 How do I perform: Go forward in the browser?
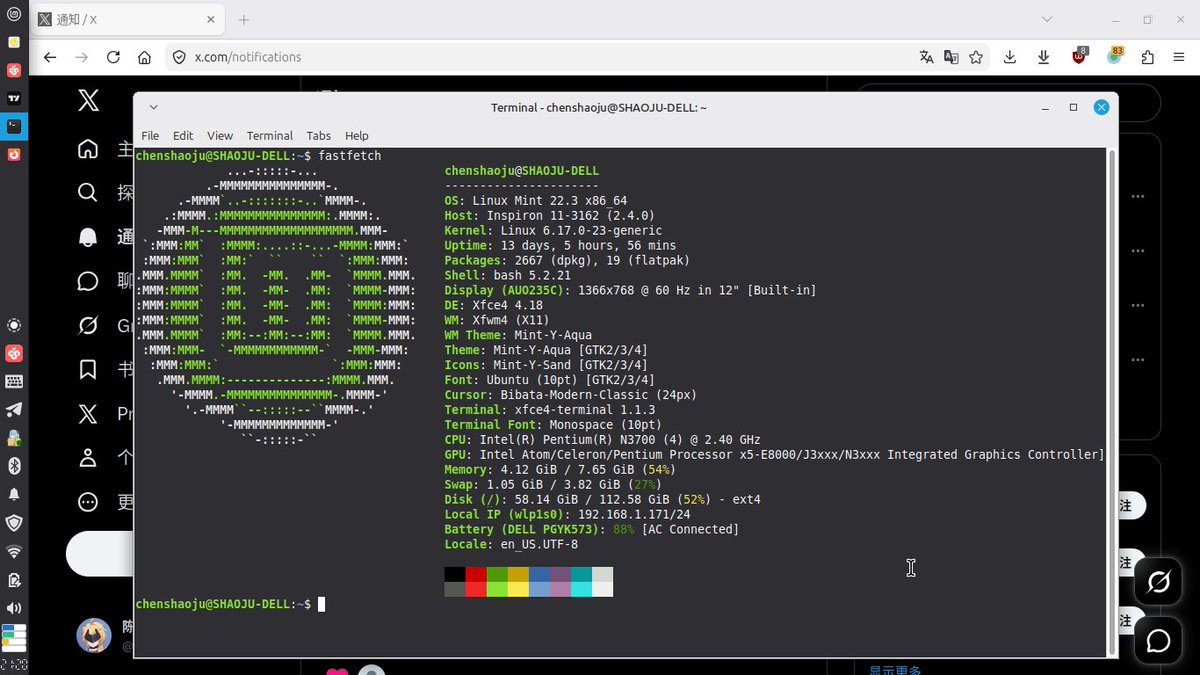(x=82, y=57)
